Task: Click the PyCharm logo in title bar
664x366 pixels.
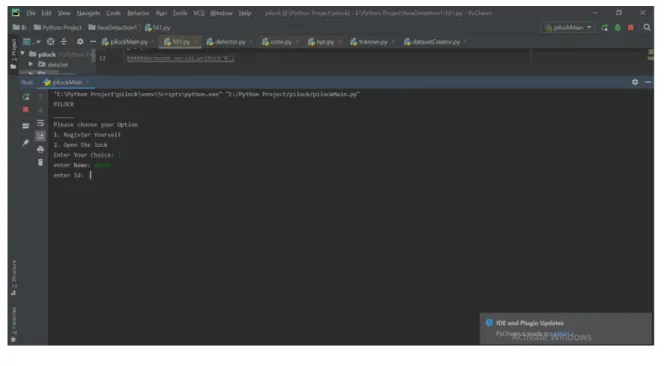Action: point(16,13)
